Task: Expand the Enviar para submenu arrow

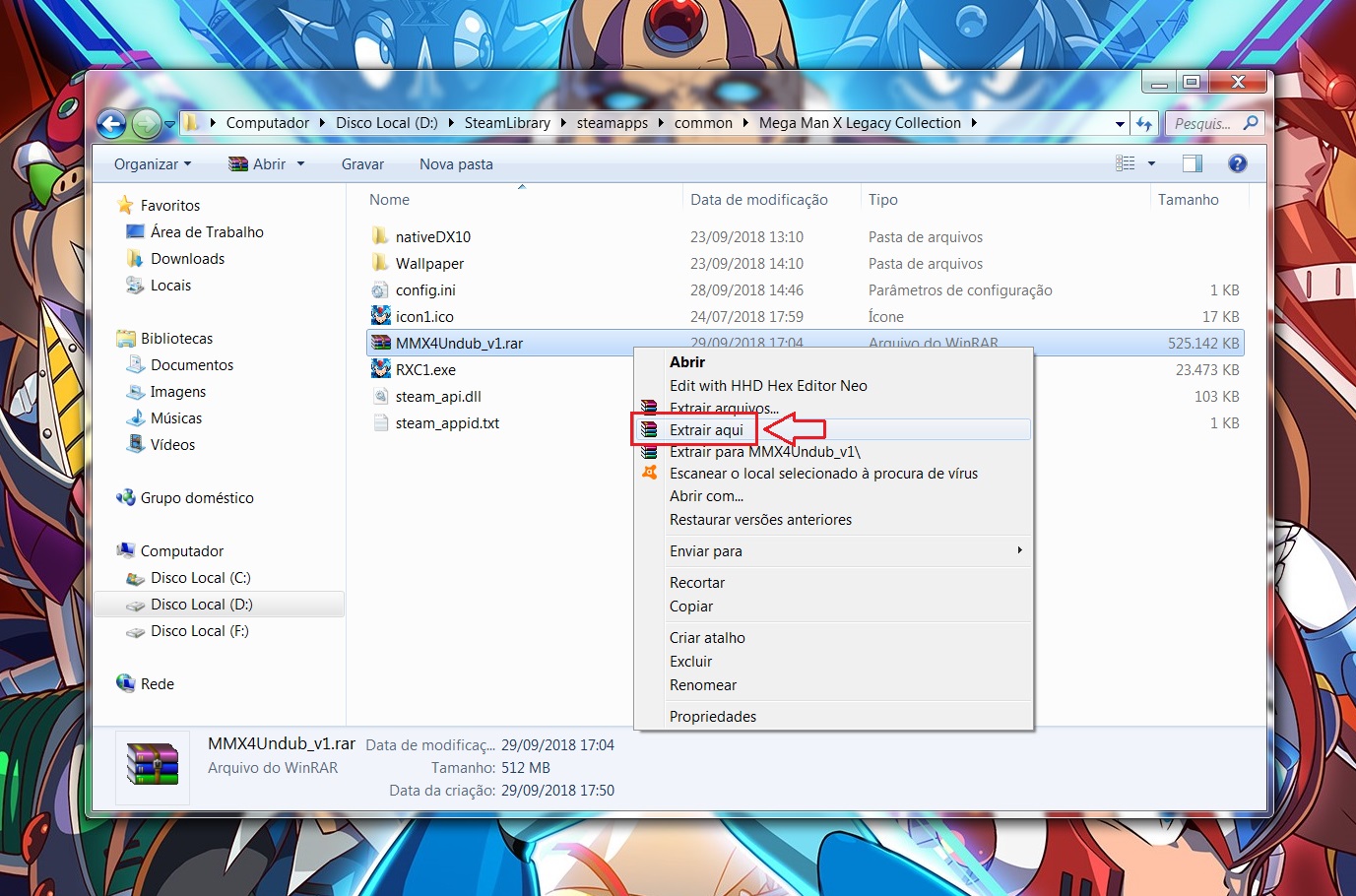Action: click(1020, 550)
